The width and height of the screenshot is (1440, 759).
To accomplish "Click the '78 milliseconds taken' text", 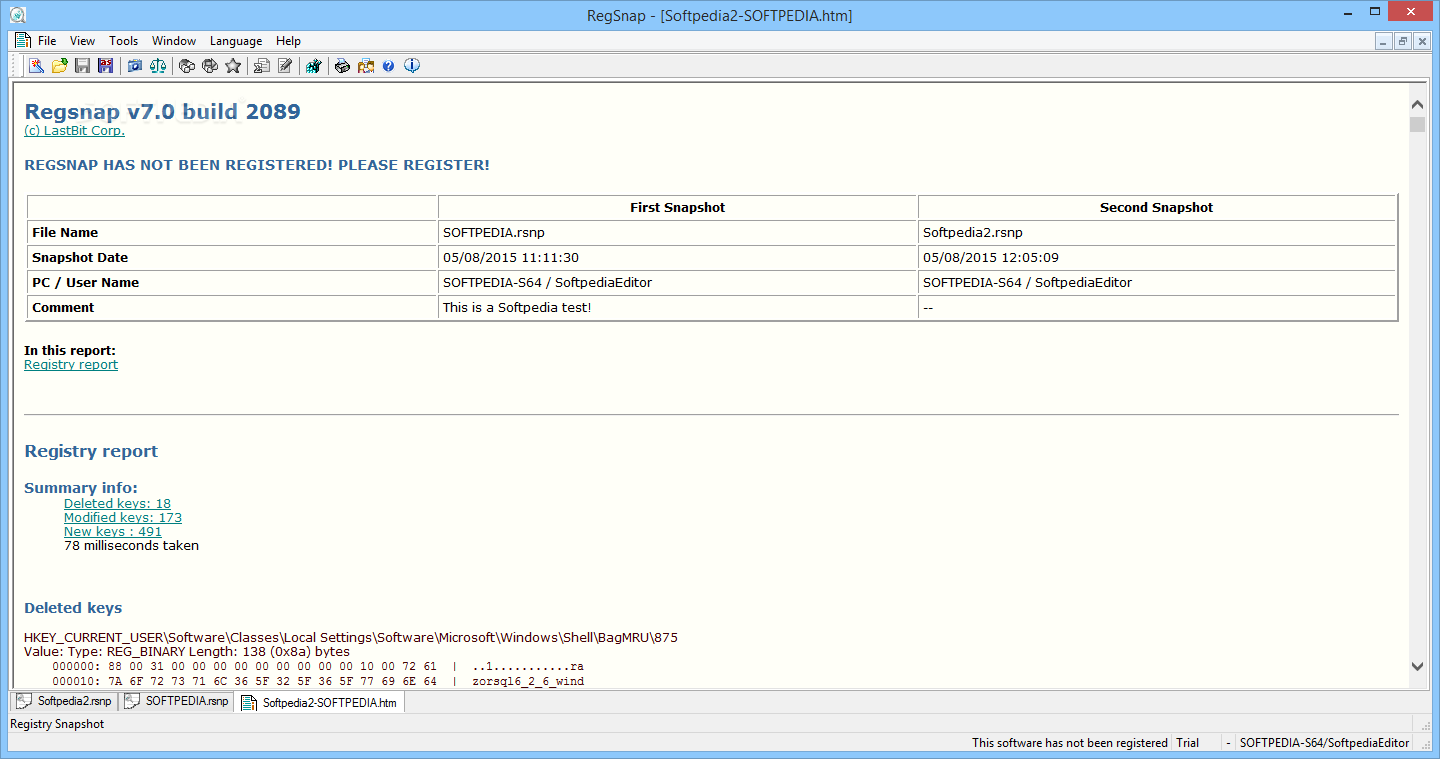I will click(x=131, y=546).
